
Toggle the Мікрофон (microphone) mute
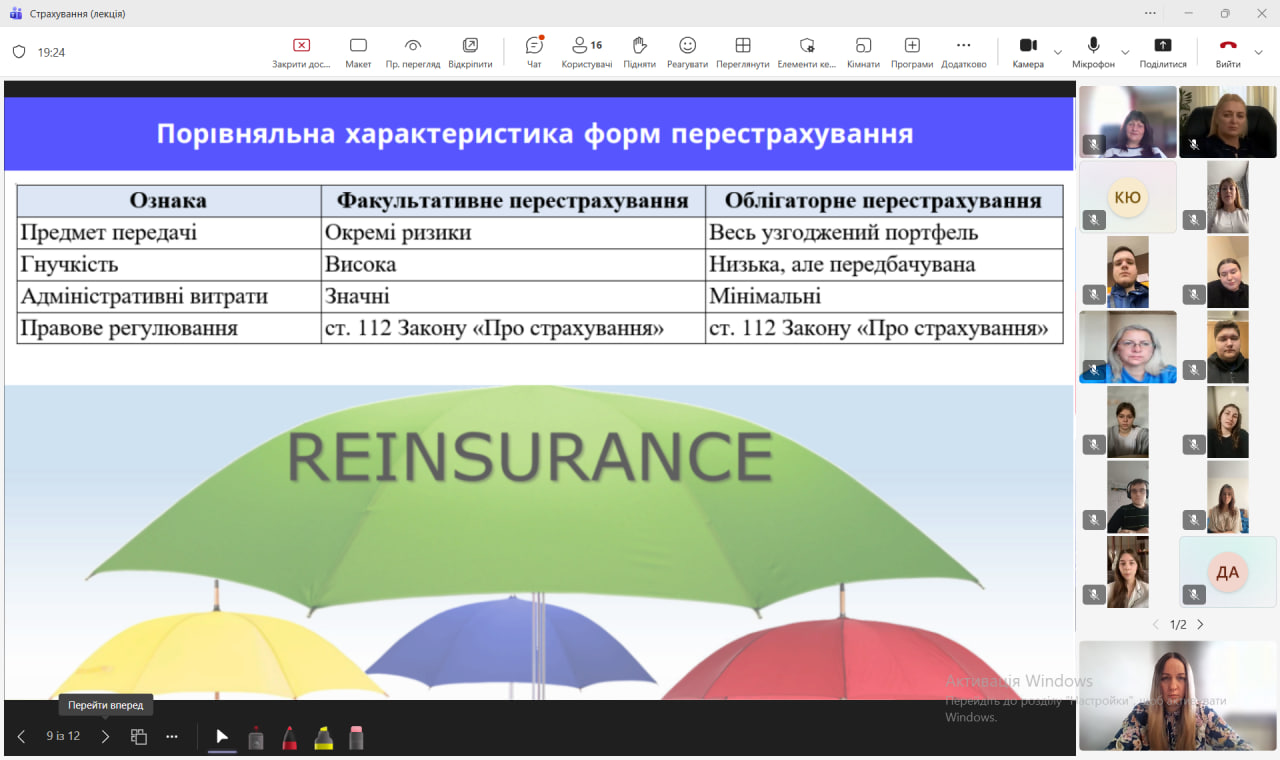coord(1093,52)
